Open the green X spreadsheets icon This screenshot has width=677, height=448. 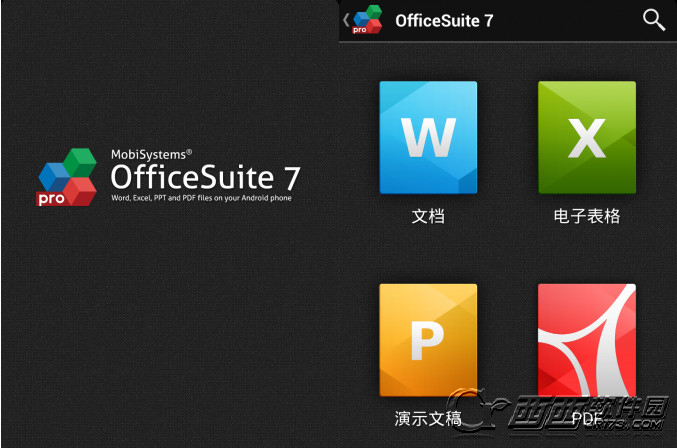587,137
